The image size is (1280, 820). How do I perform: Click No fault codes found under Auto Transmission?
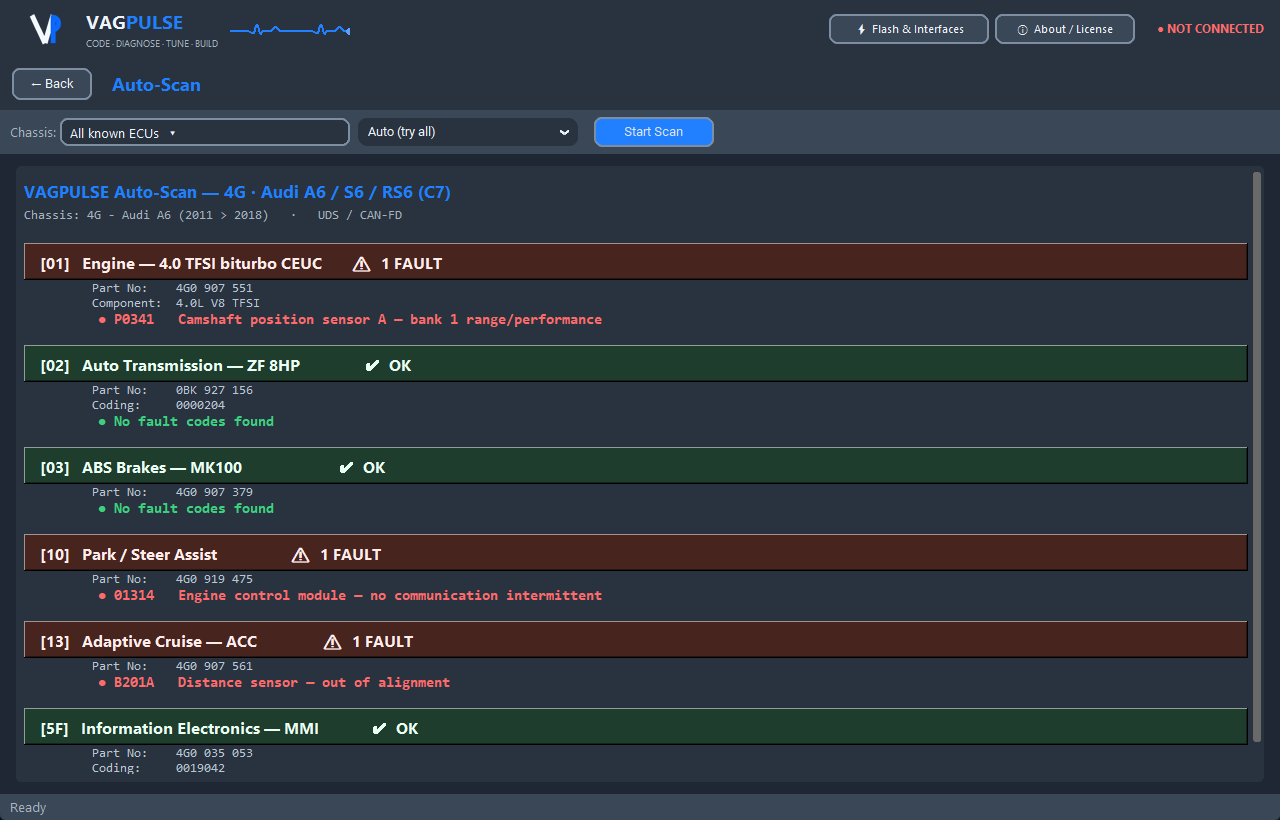(194, 422)
